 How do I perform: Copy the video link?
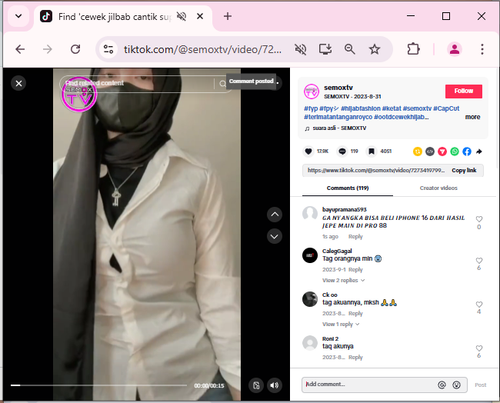click(x=464, y=170)
